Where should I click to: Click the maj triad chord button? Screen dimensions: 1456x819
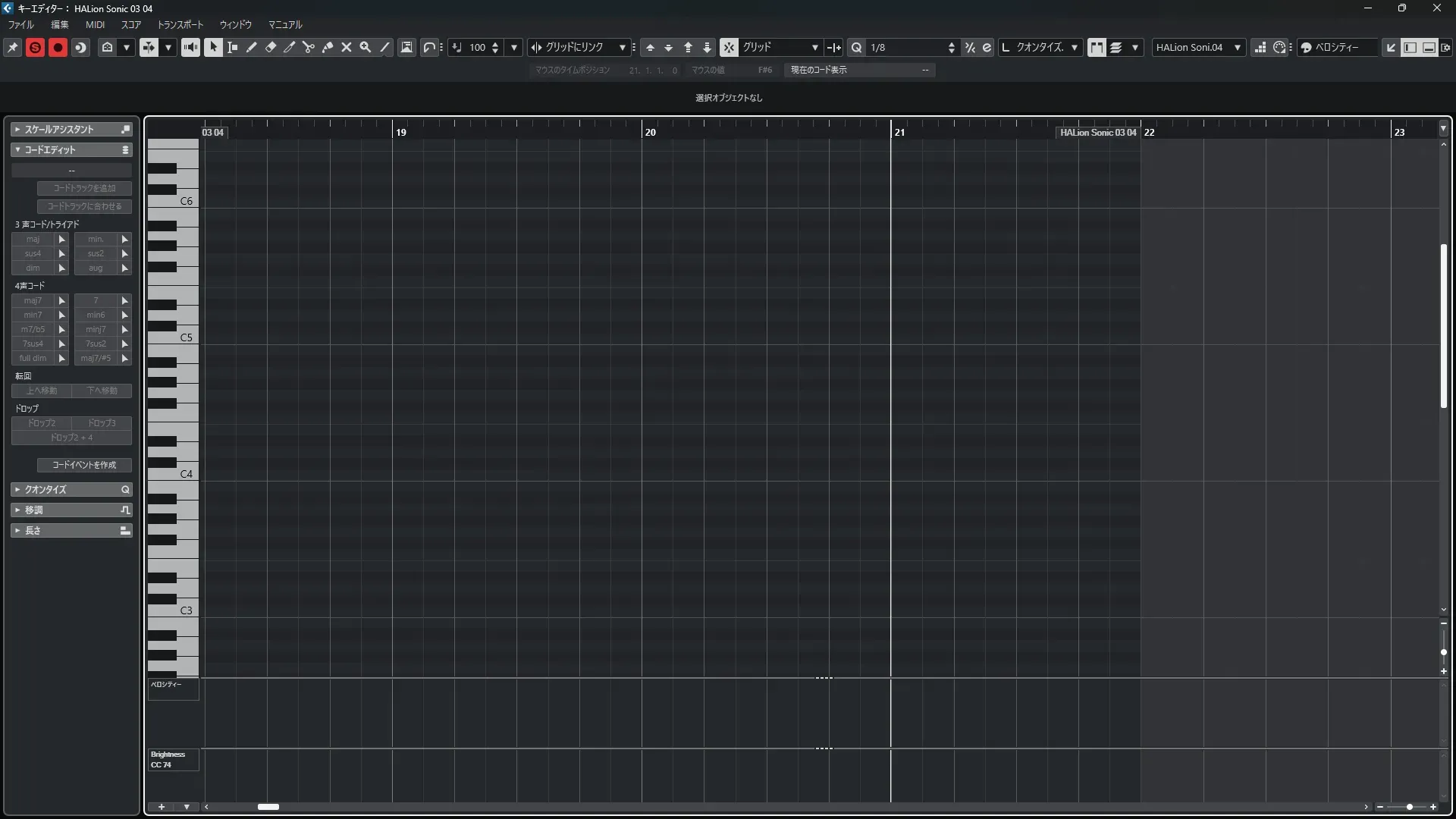[x=33, y=240]
